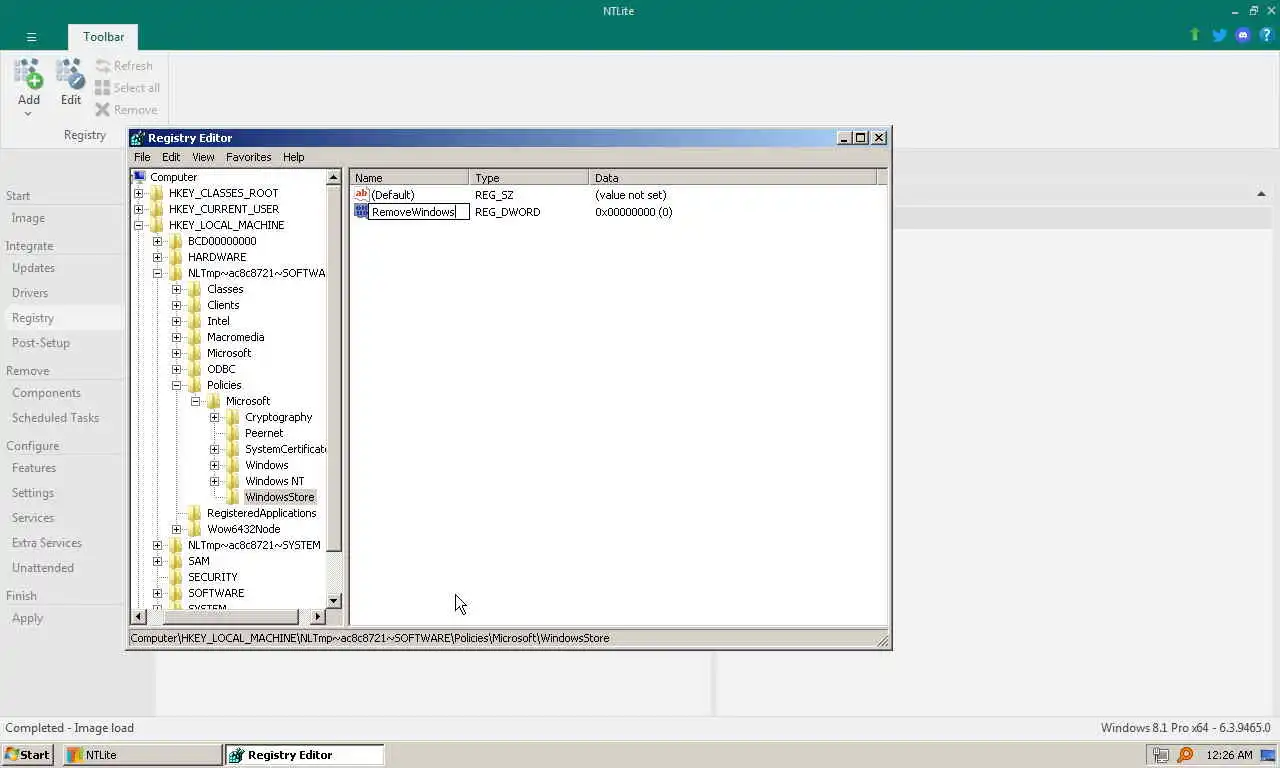This screenshot has width=1280, height=768.
Task: Open the Start button
Action: point(27,755)
